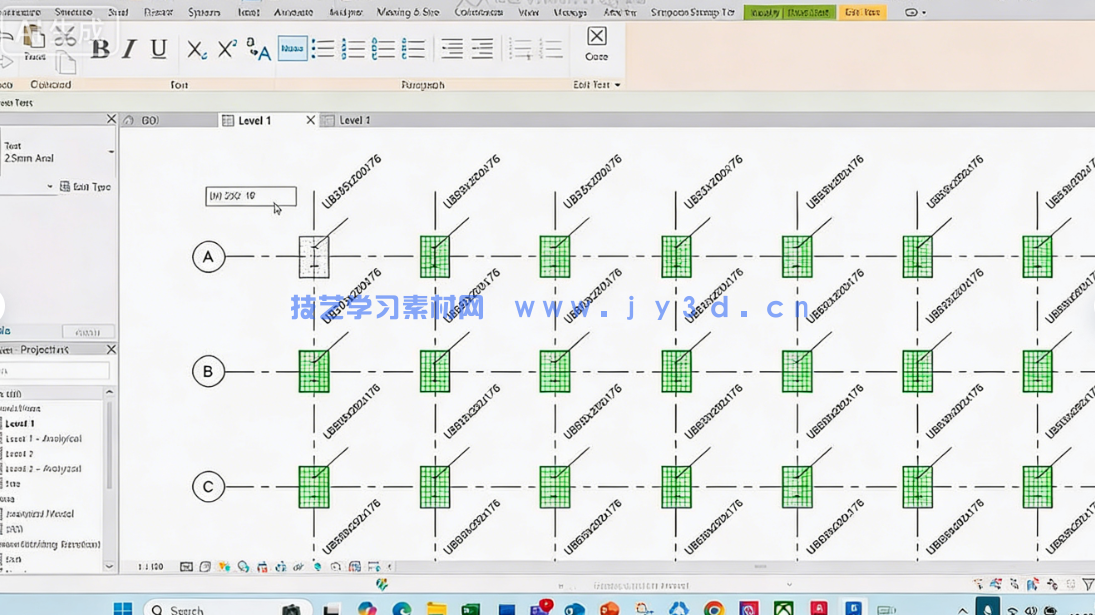
Task: Open the Annotate ribbon tab
Action: point(293,13)
